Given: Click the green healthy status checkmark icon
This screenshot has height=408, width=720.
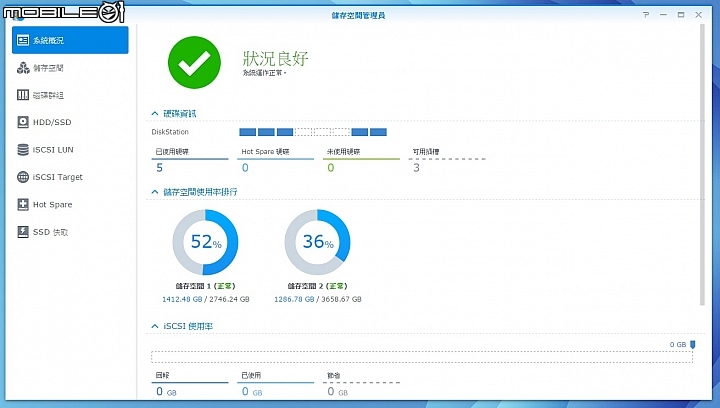Looking at the screenshot, I should [x=194, y=62].
